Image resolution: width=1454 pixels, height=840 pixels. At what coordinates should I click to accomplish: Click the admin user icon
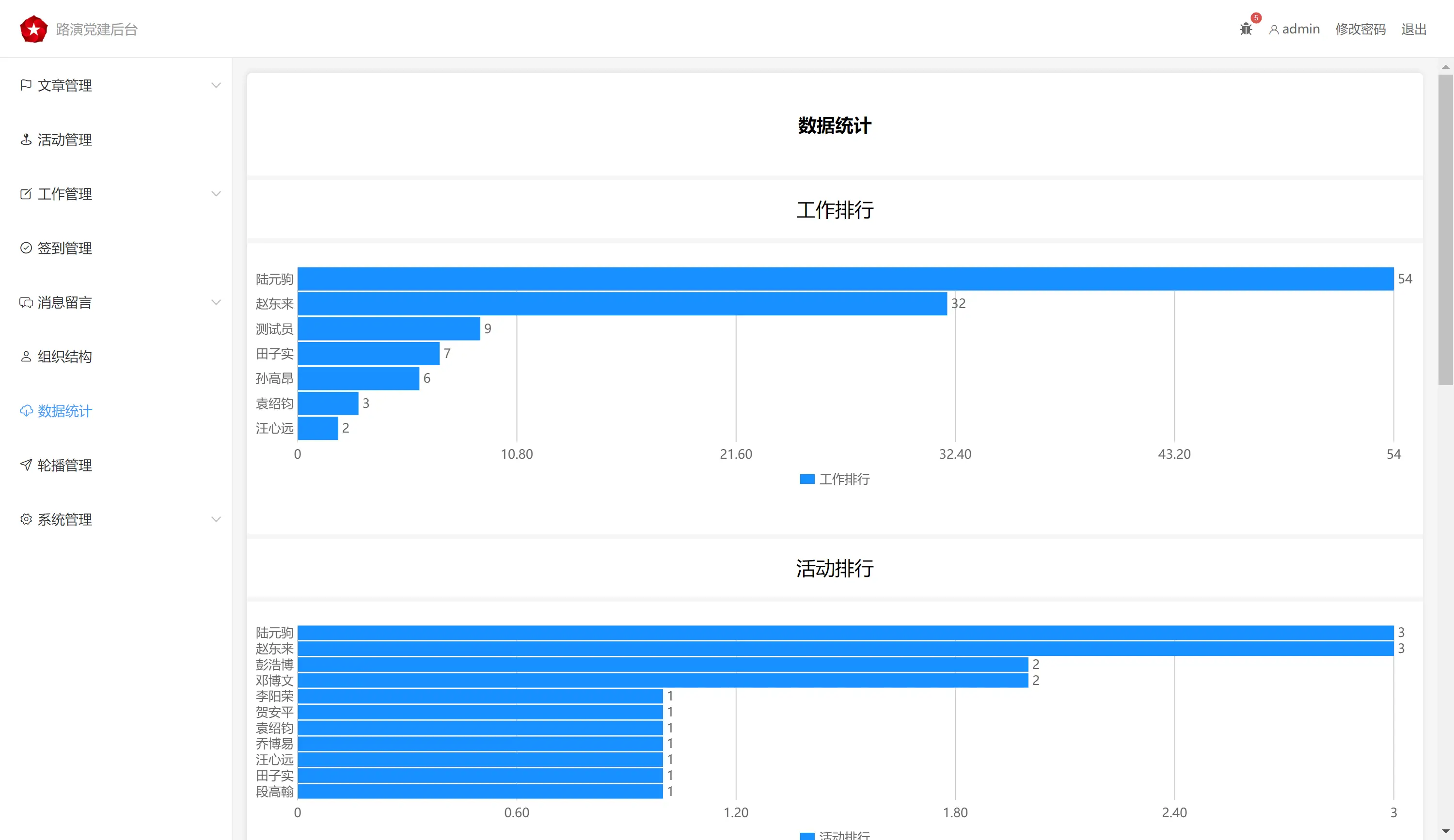(1274, 30)
